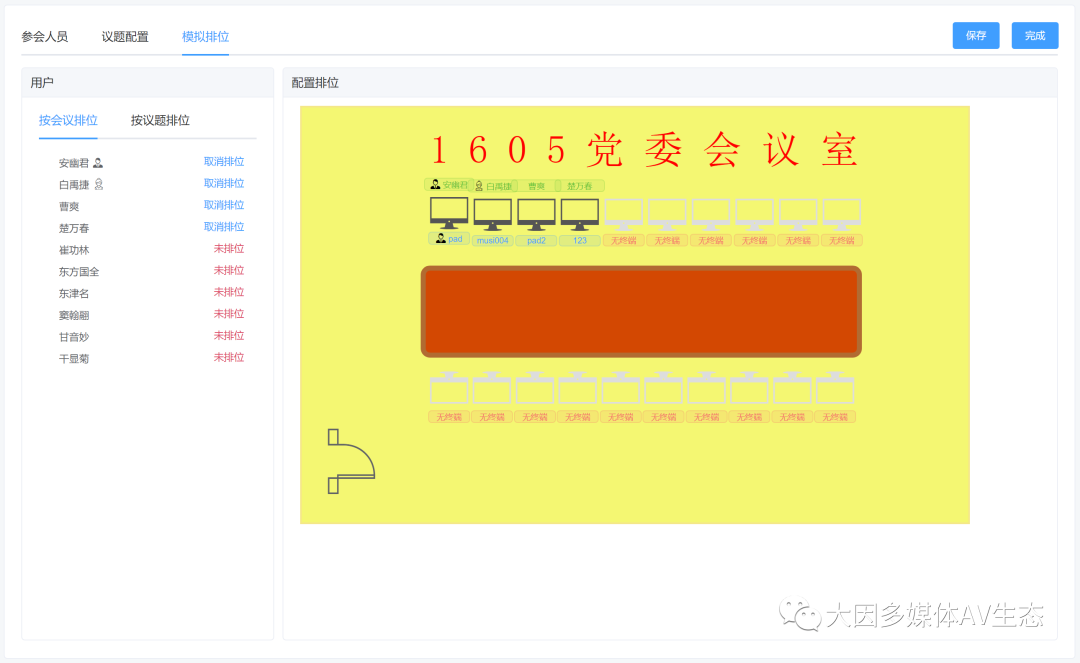1080x663 pixels.
Task: Open the 议题配置 tab
Action: 124,35
